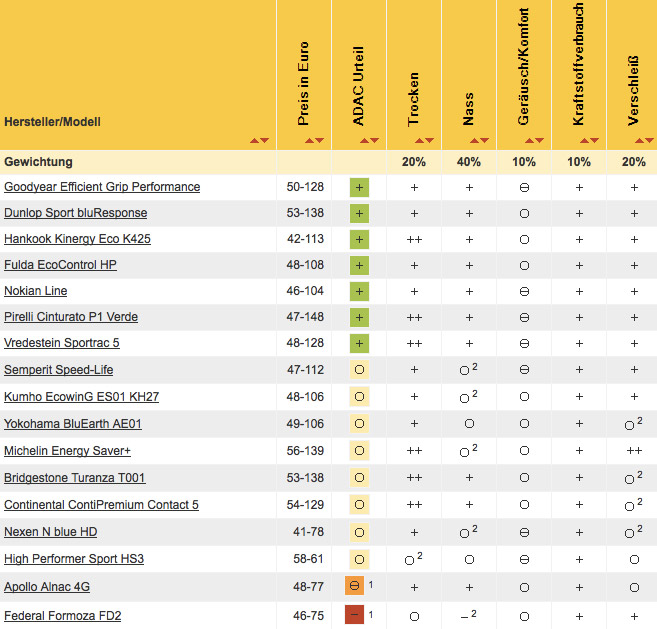This screenshot has height=629, width=657.
Task: Click High Performer Trocken rating with footnote
Action: pyautogui.click(x=414, y=559)
